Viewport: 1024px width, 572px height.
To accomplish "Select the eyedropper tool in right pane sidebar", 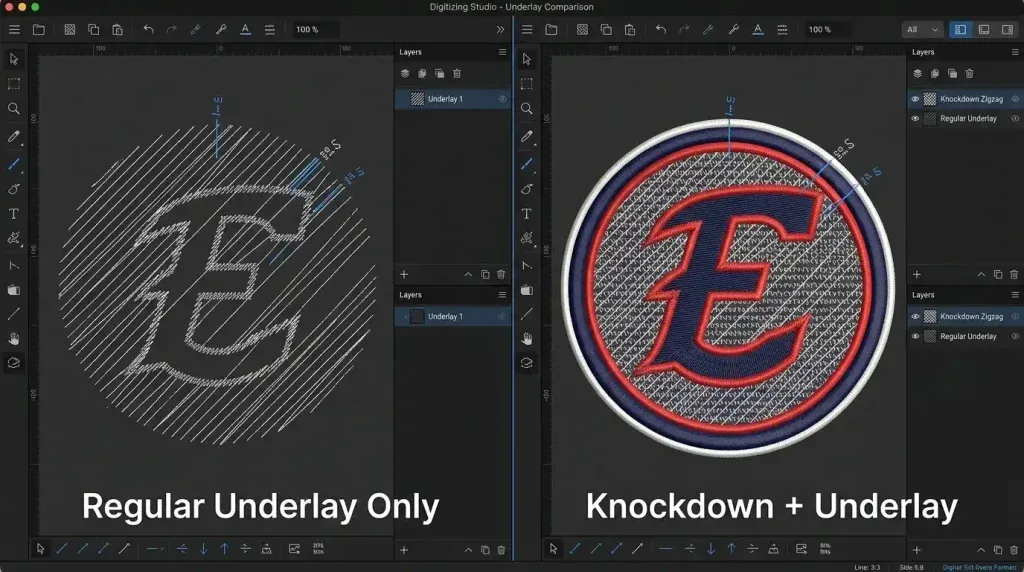I will (x=526, y=136).
